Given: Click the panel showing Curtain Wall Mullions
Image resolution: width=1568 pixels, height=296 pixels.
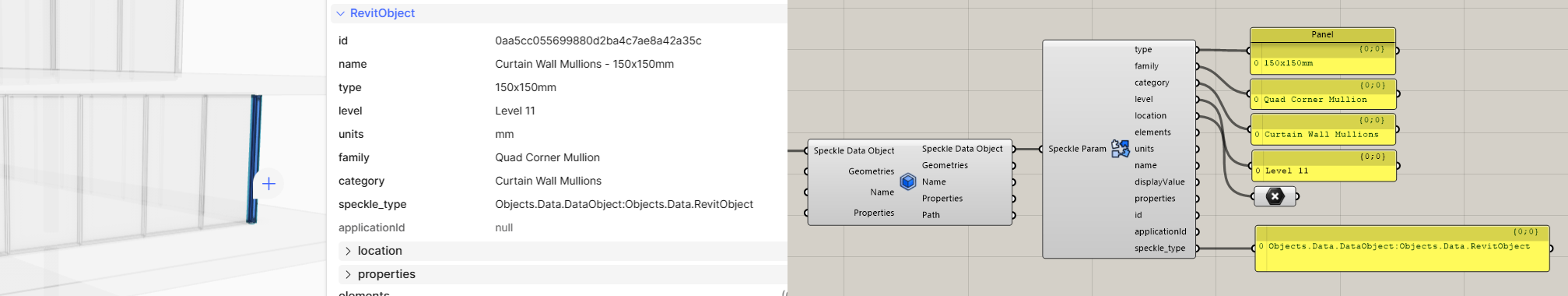Looking at the screenshot, I should (1323, 129).
